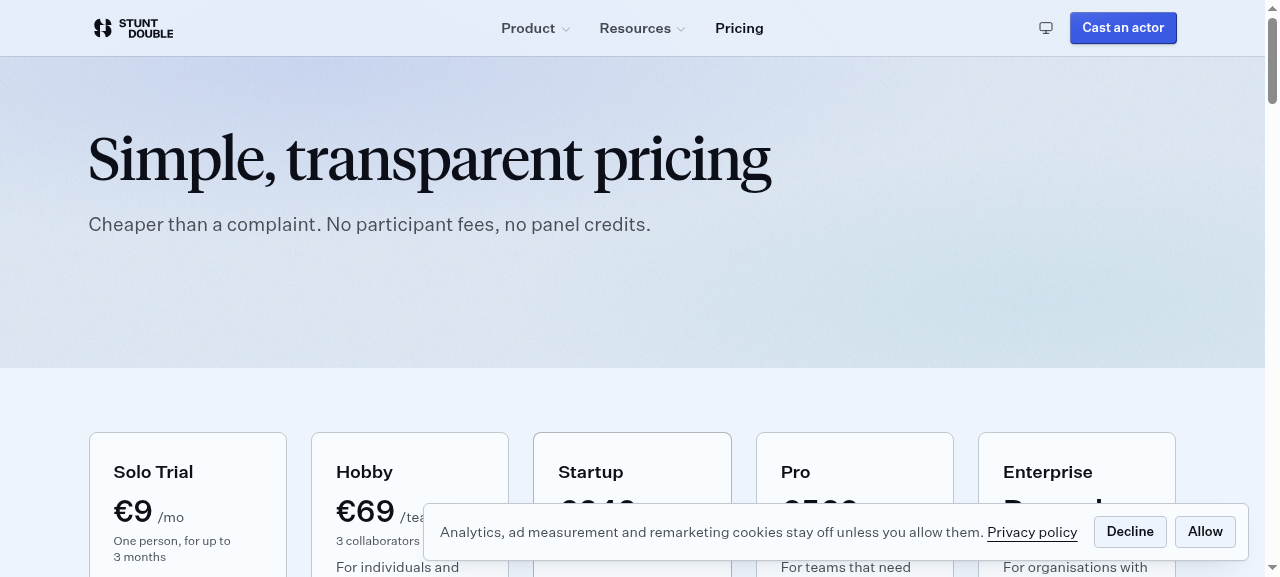This screenshot has height=577, width=1280.
Task: Click the Simple, transparent pricing heading
Action: coord(429,160)
